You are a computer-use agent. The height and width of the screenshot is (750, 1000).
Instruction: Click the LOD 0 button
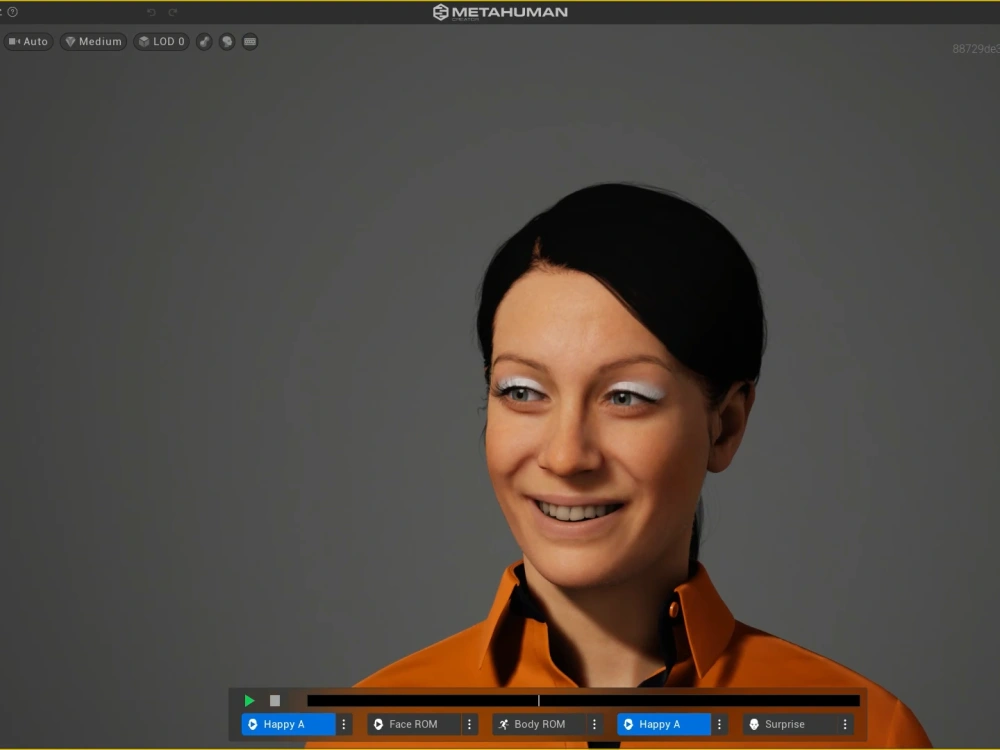[x=161, y=41]
